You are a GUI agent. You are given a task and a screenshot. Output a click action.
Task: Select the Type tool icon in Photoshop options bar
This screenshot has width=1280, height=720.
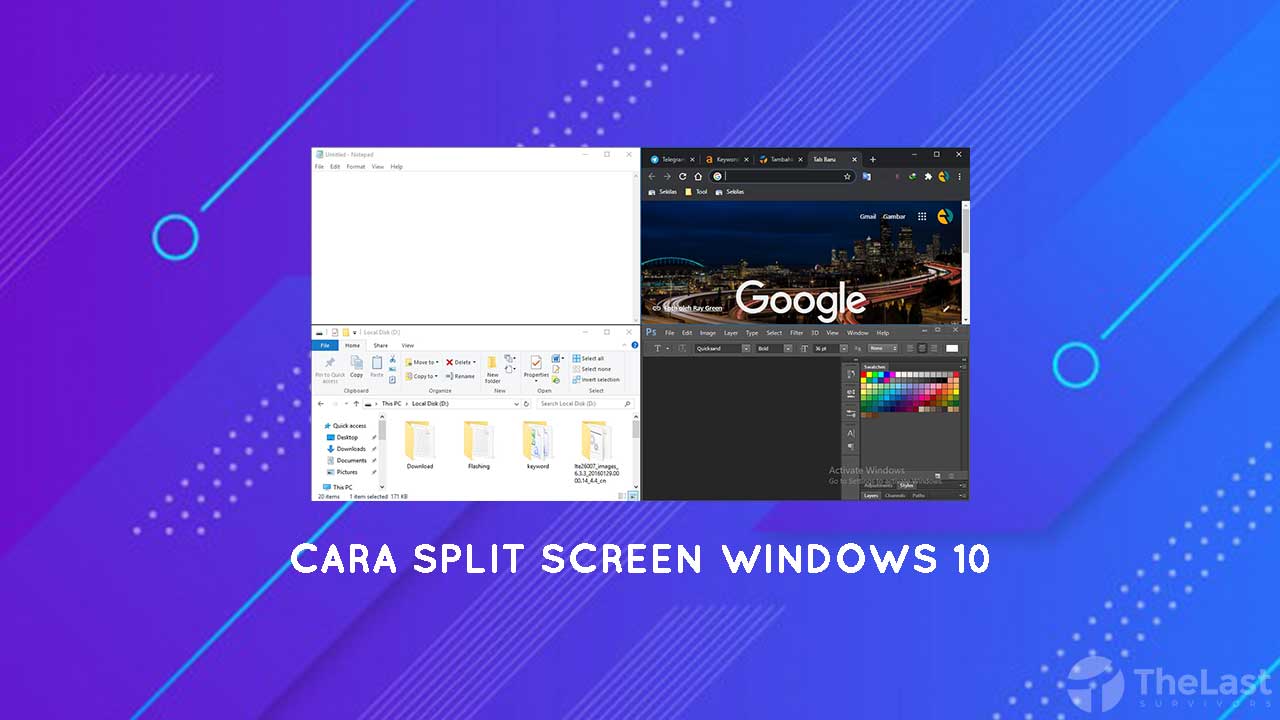point(658,348)
